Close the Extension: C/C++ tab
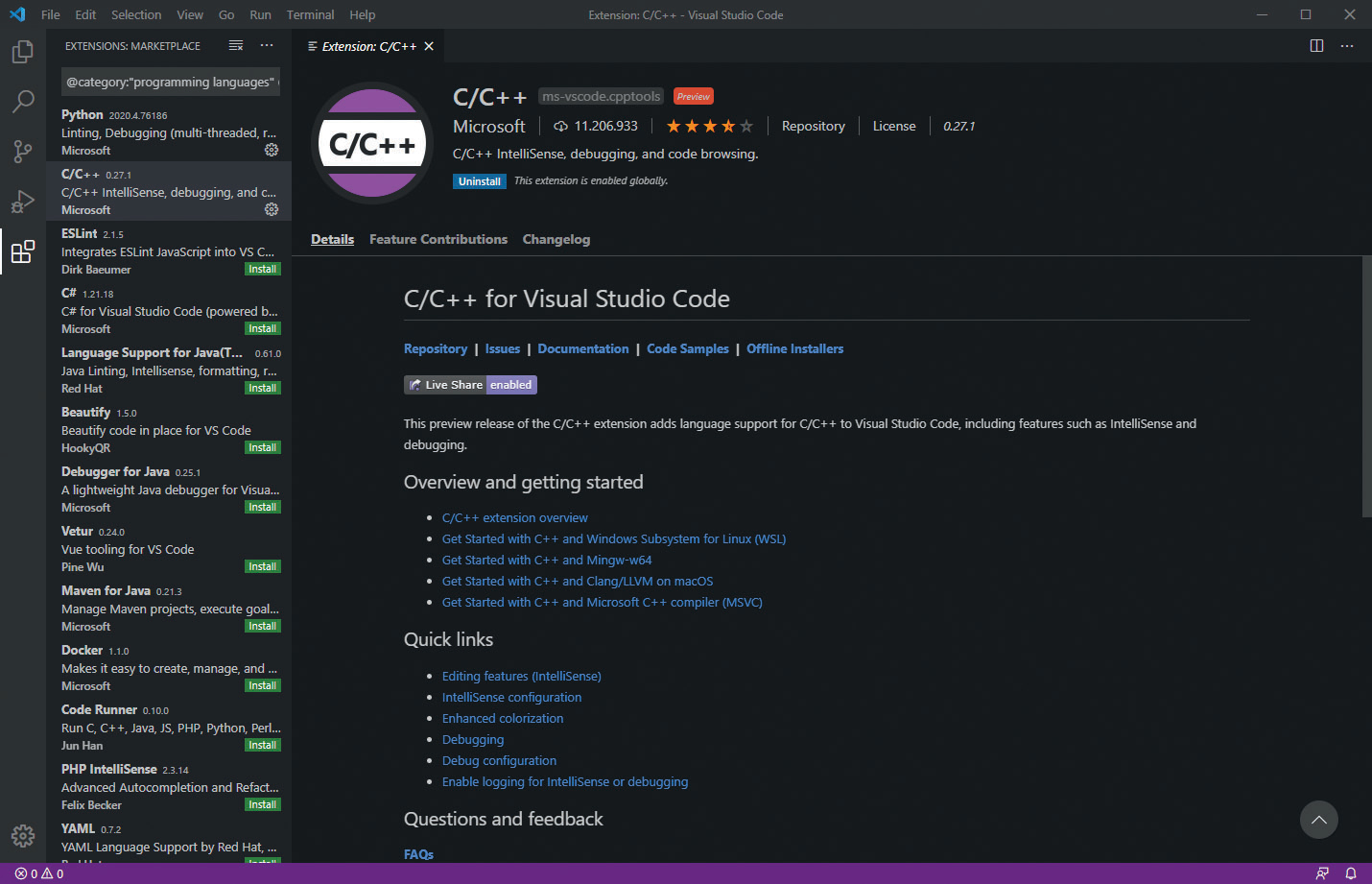The image size is (1372, 884). click(x=429, y=46)
